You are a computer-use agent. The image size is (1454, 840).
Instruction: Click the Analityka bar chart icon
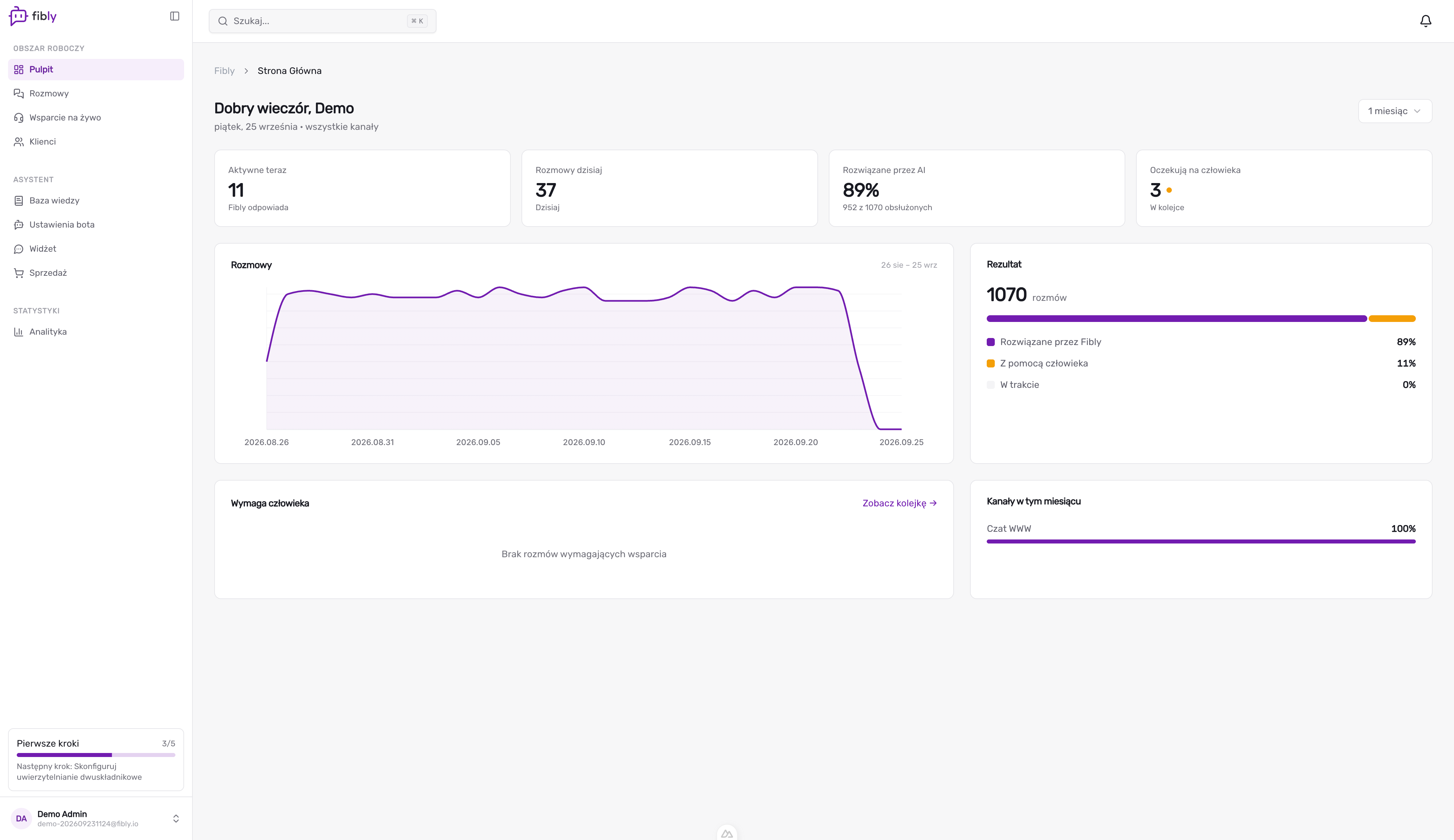click(x=18, y=332)
